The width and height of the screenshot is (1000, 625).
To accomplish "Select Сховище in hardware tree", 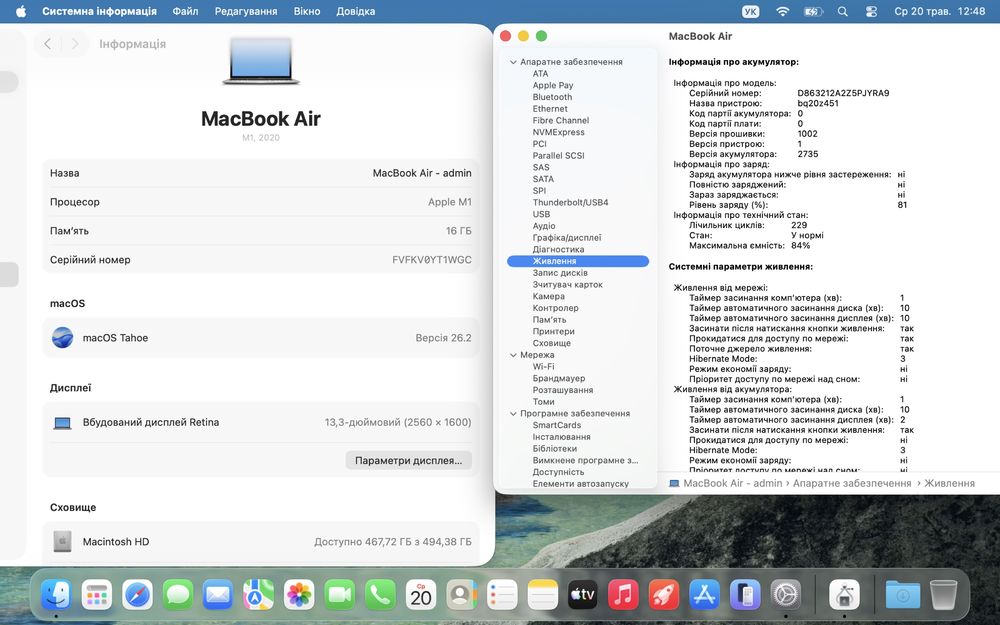I will pos(552,343).
